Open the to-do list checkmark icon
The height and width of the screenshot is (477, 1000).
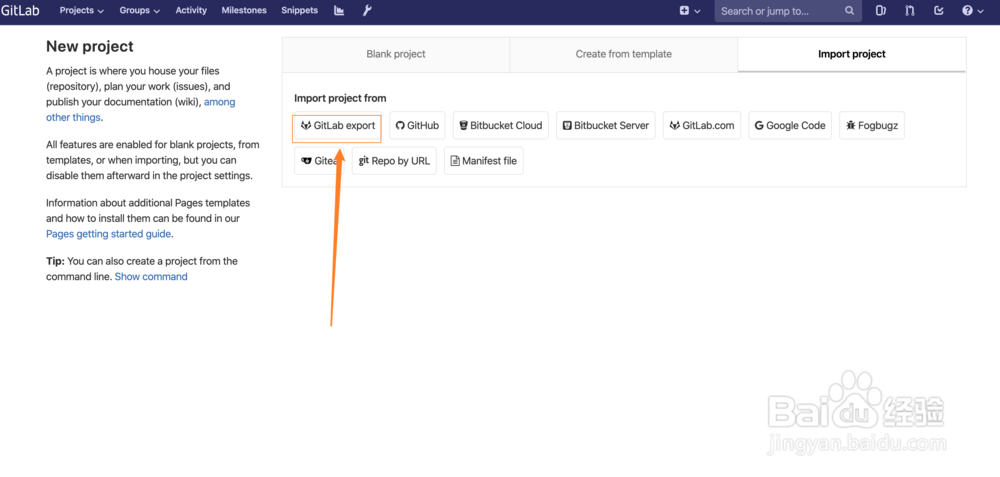(x=938, y=11)
